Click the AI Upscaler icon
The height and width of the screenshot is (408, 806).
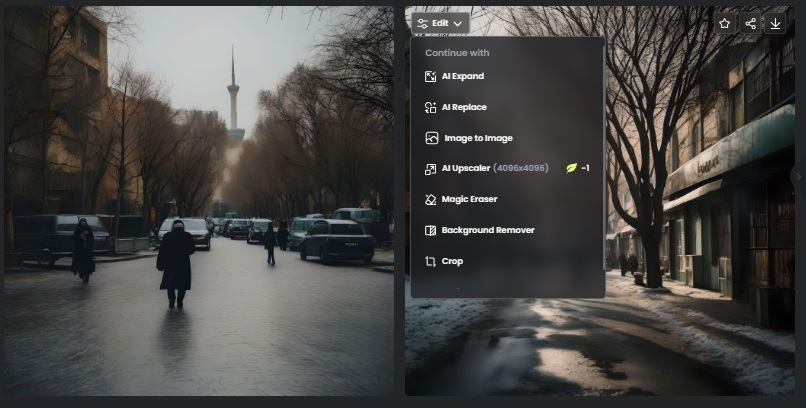tap(431, 169)
